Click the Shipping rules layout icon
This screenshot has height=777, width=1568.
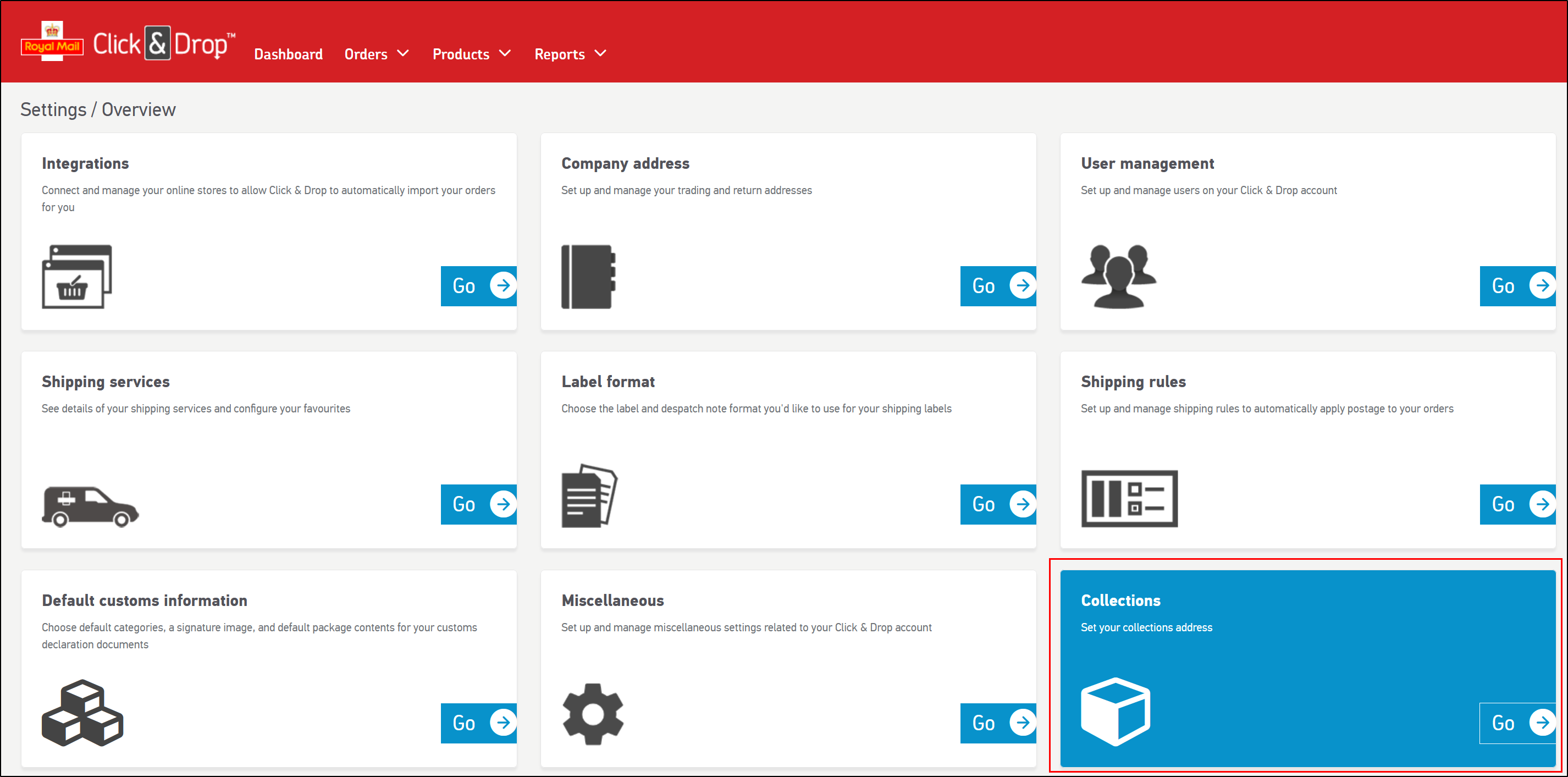tap(1129, 498)
